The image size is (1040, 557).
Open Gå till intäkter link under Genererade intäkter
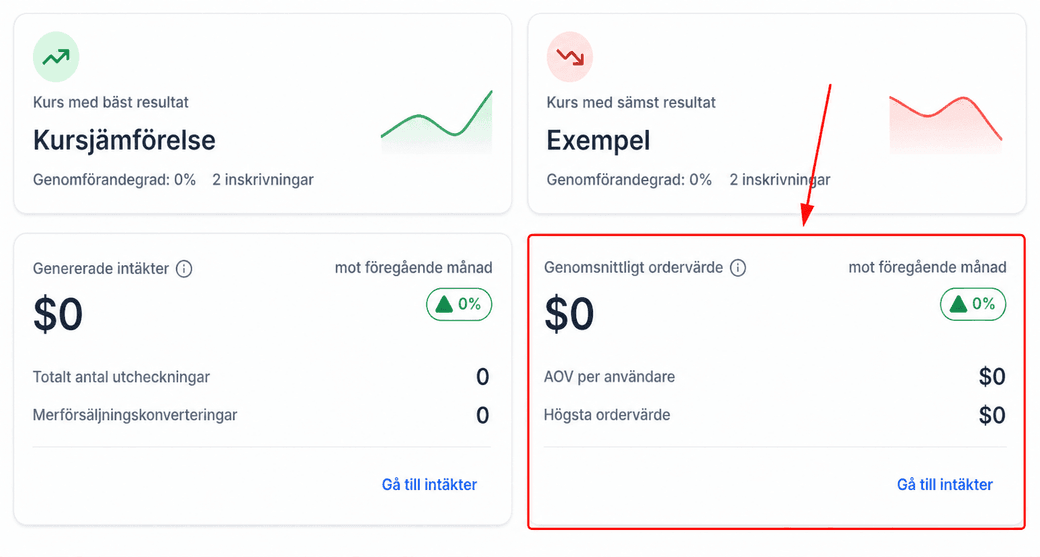coord(429,485)
